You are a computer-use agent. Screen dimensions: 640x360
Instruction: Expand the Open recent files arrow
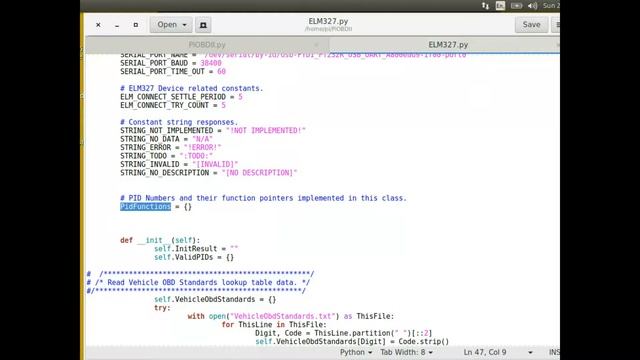click(184, 25)
